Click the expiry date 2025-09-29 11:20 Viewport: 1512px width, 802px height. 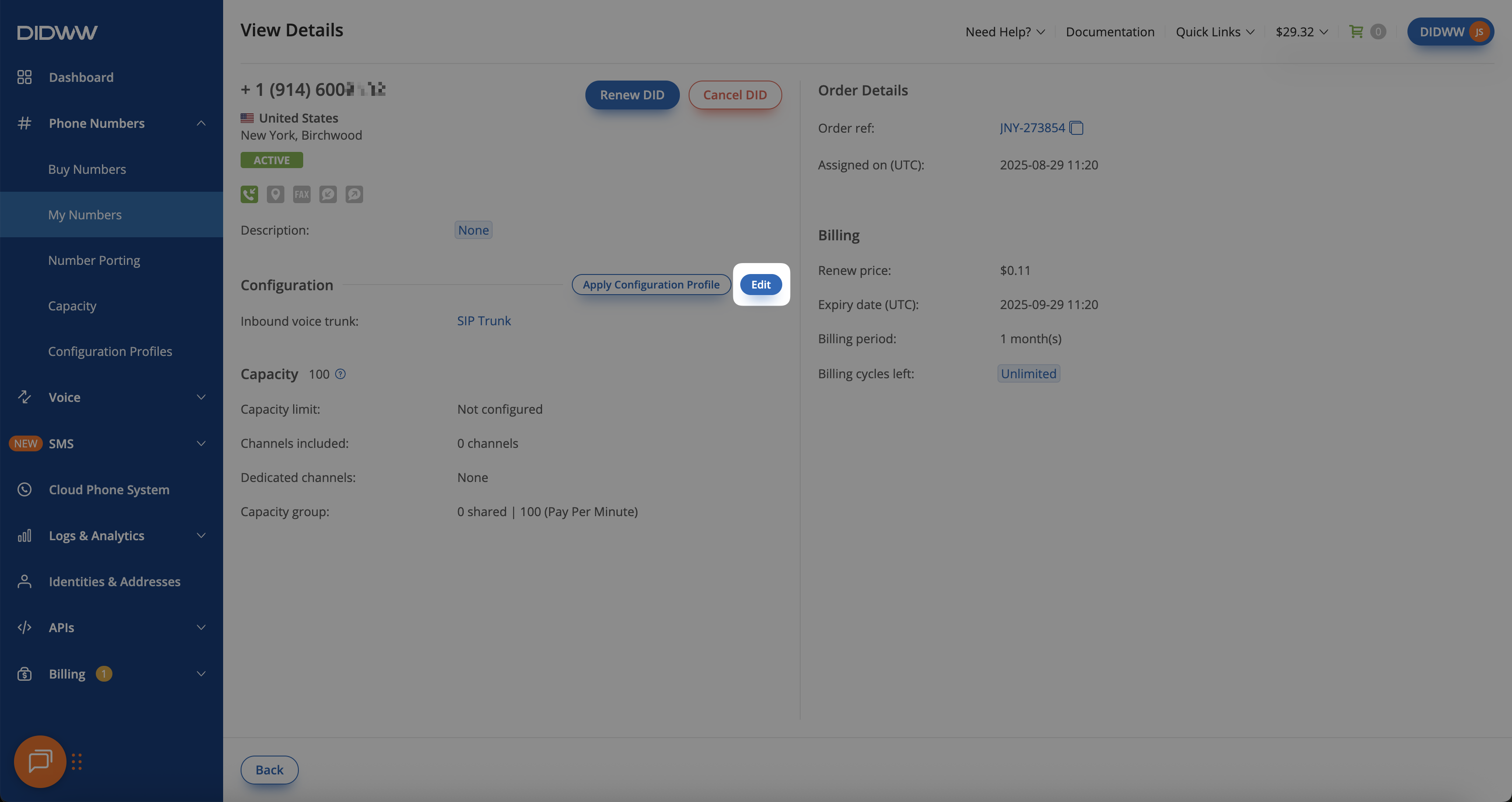(x=1049, y=304)
